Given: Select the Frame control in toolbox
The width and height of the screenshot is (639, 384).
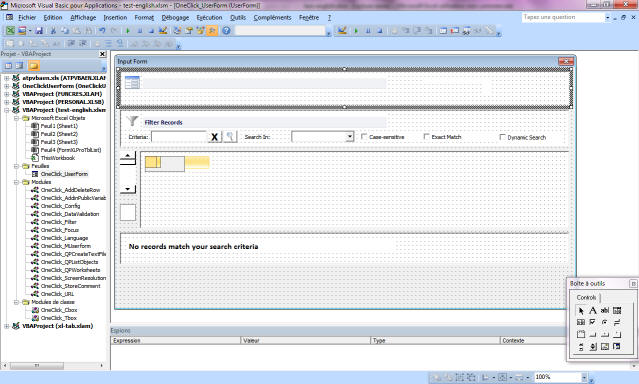Looking at the screenshot, I should [x=581, y=335].
